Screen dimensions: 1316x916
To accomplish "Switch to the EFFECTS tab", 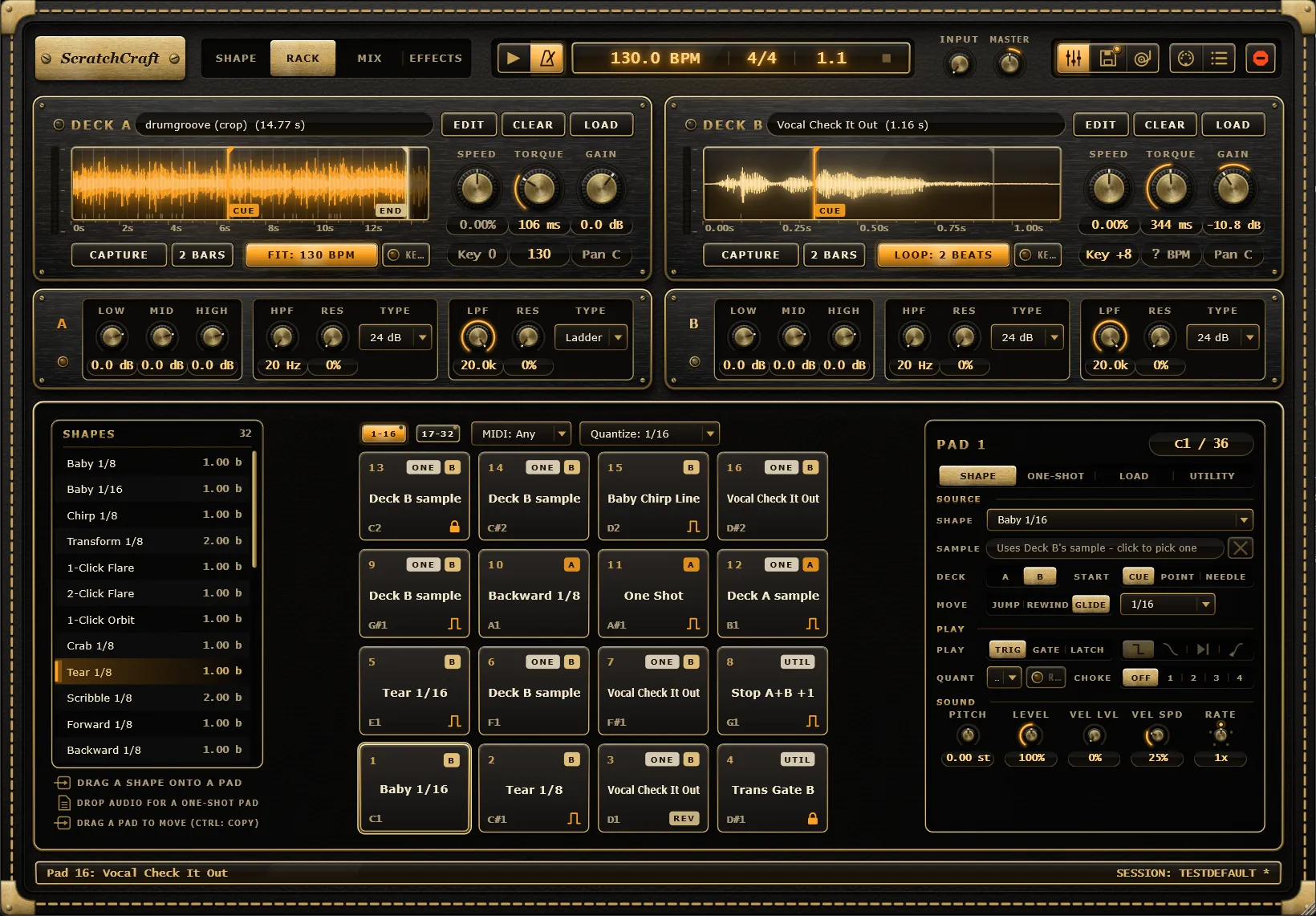I will tap(436, 58).
